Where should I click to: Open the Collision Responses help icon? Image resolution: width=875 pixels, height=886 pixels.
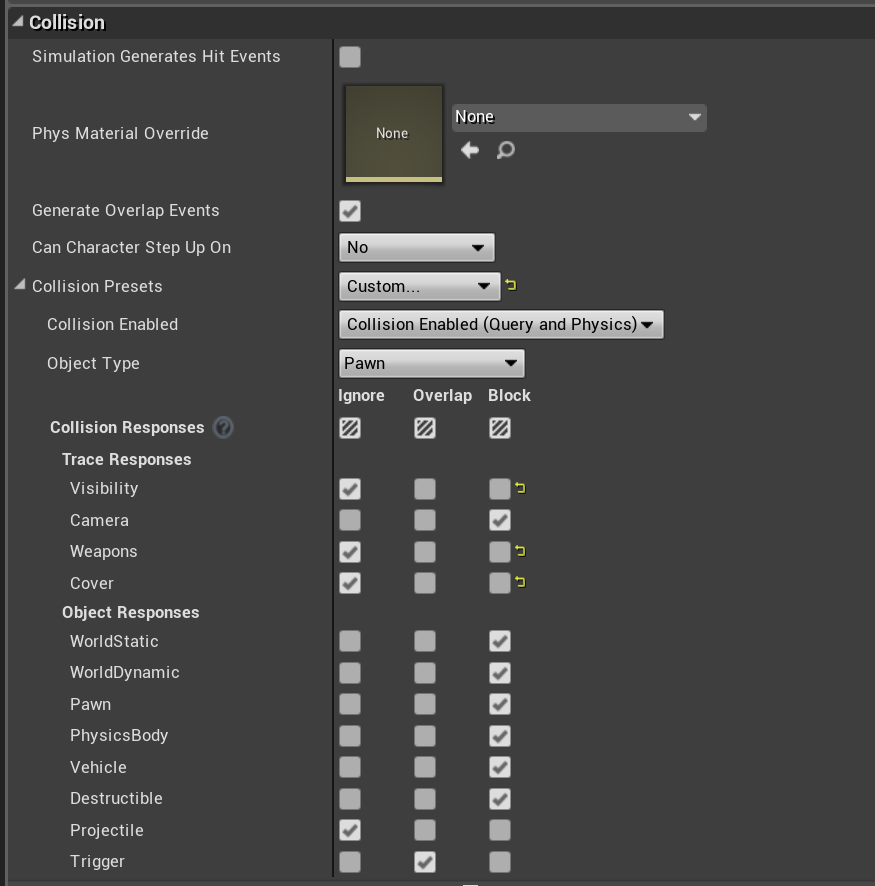pyautogui.click(x=223, y=427)
